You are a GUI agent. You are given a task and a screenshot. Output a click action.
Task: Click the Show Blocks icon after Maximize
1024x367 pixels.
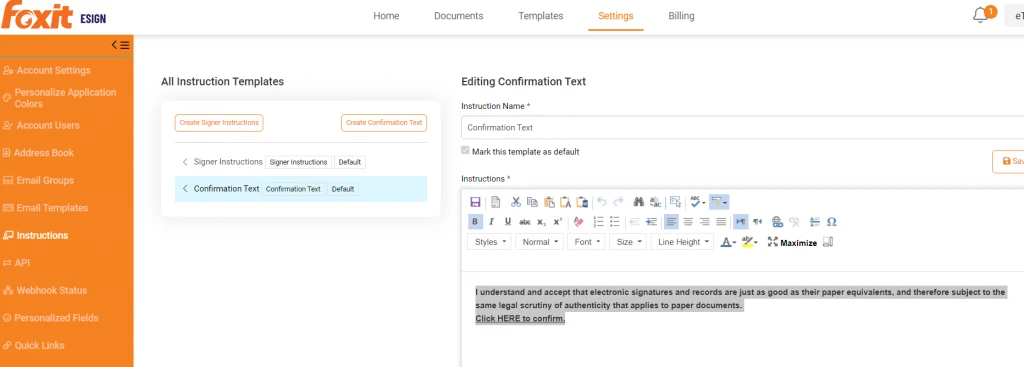(x=828, y=242)
